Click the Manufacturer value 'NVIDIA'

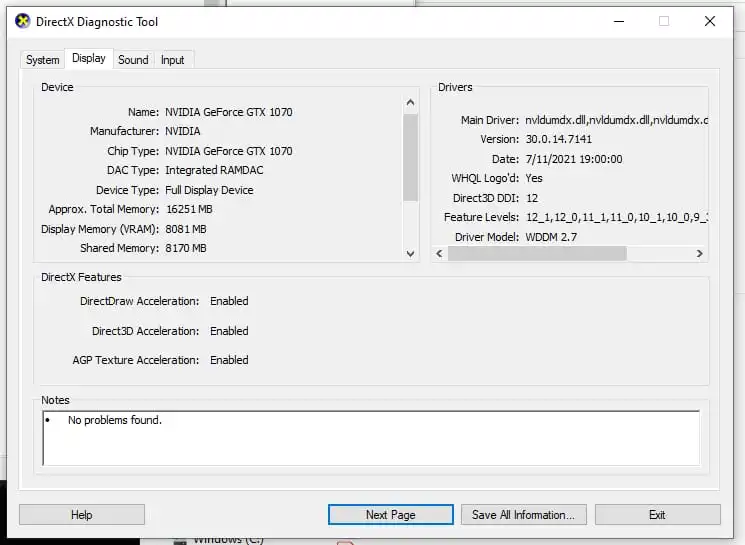tap(182, 131)
